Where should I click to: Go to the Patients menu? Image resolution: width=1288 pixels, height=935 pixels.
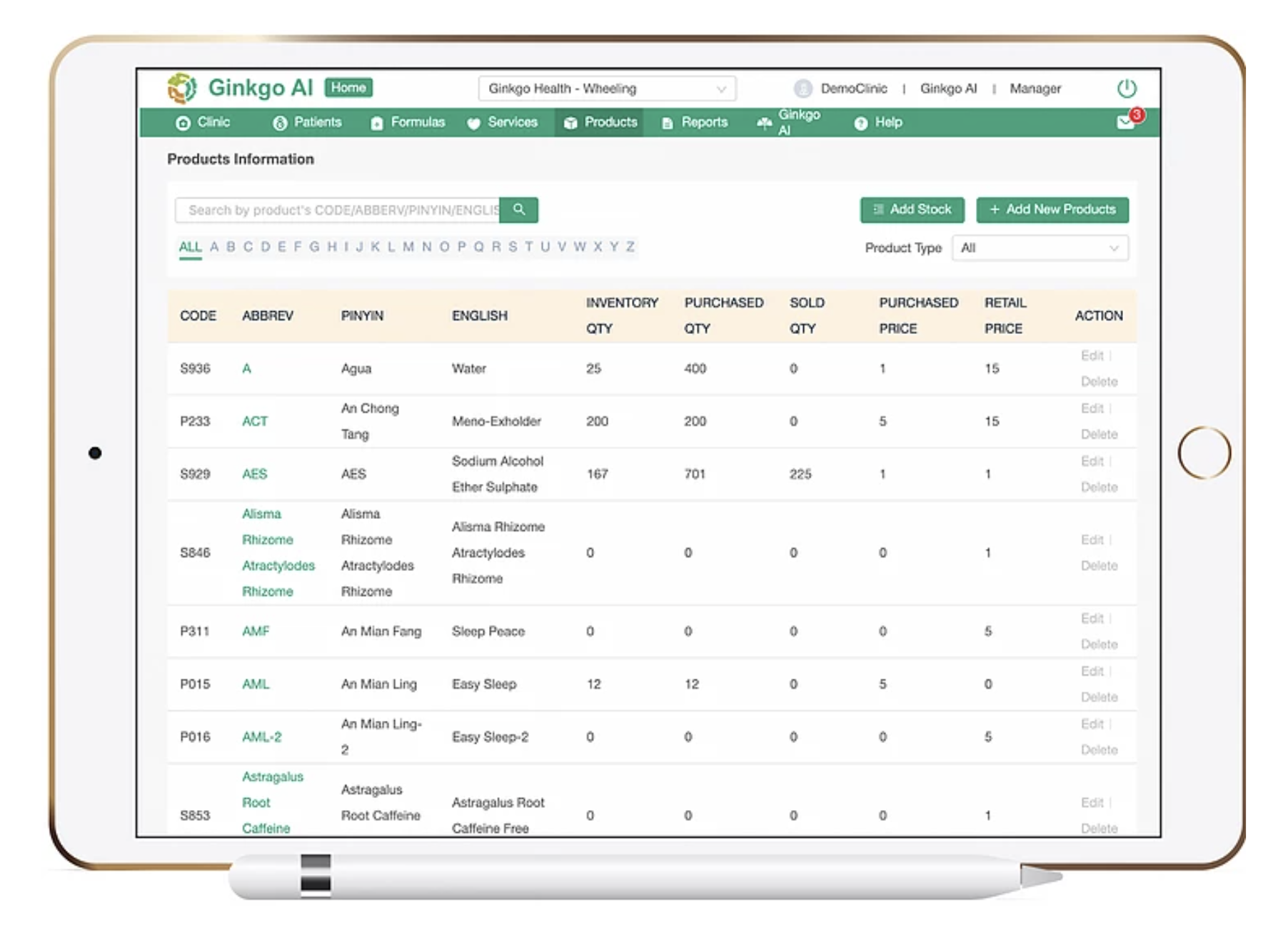coord(308,122)
